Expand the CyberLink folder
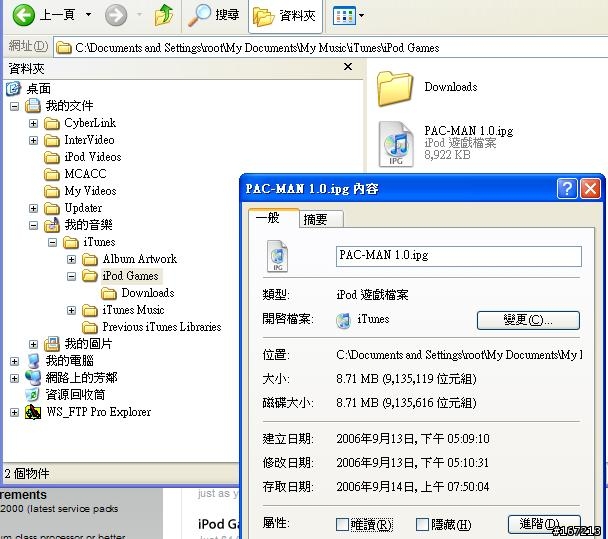 [33, 123]
